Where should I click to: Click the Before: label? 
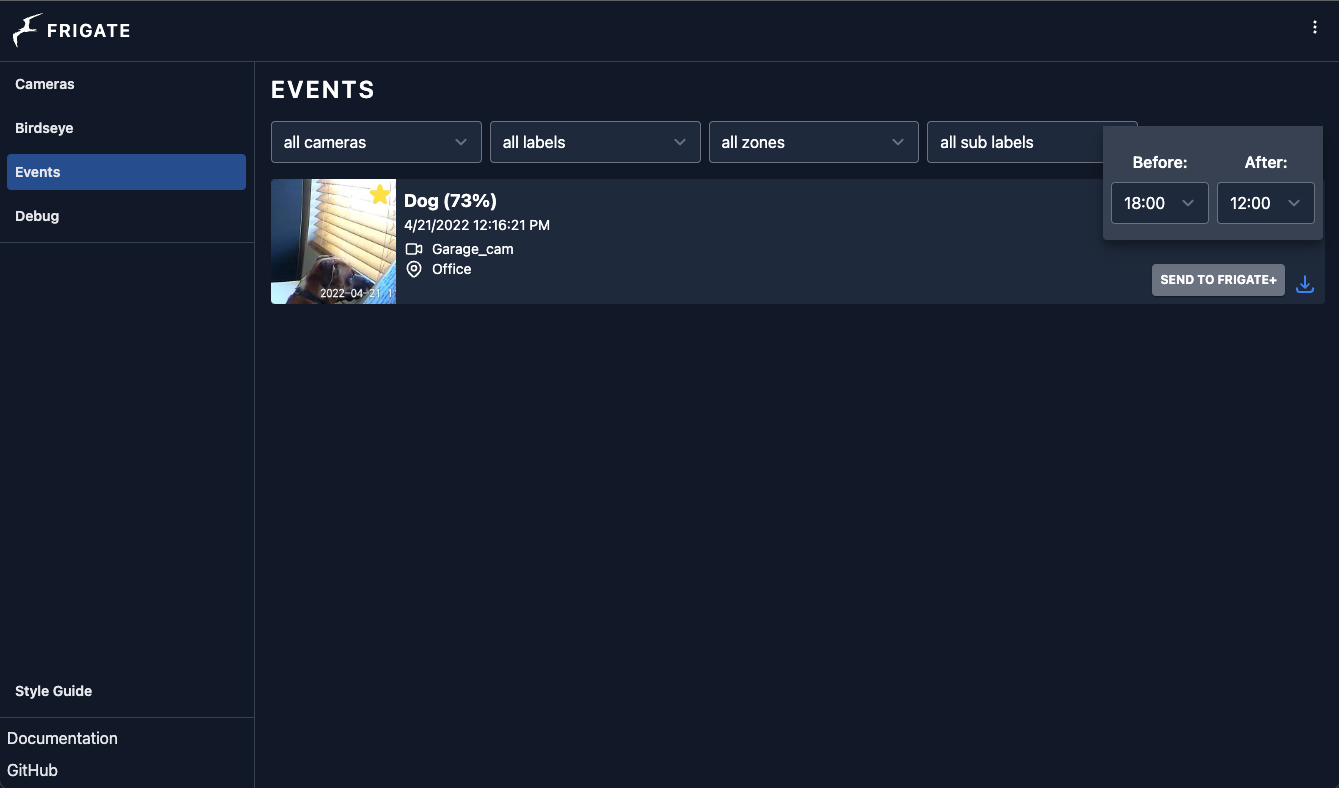point(1160,162)
